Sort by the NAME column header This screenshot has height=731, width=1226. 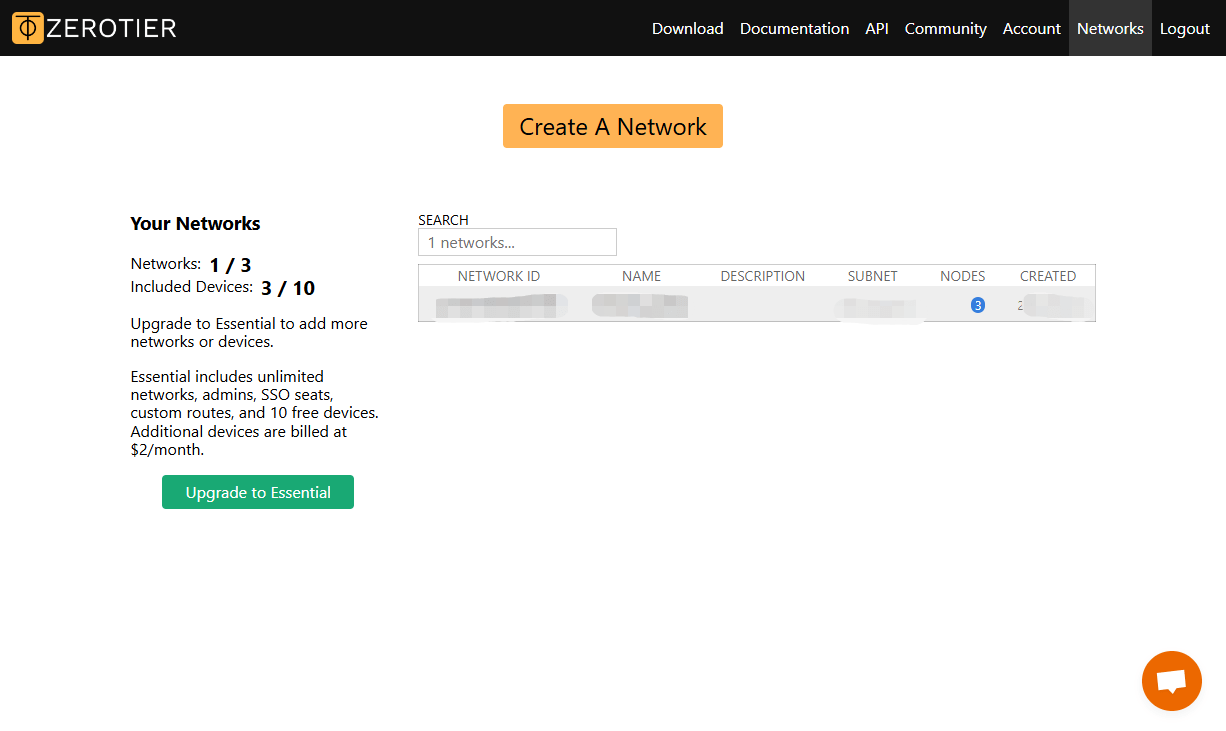click(x=641, y=276)
